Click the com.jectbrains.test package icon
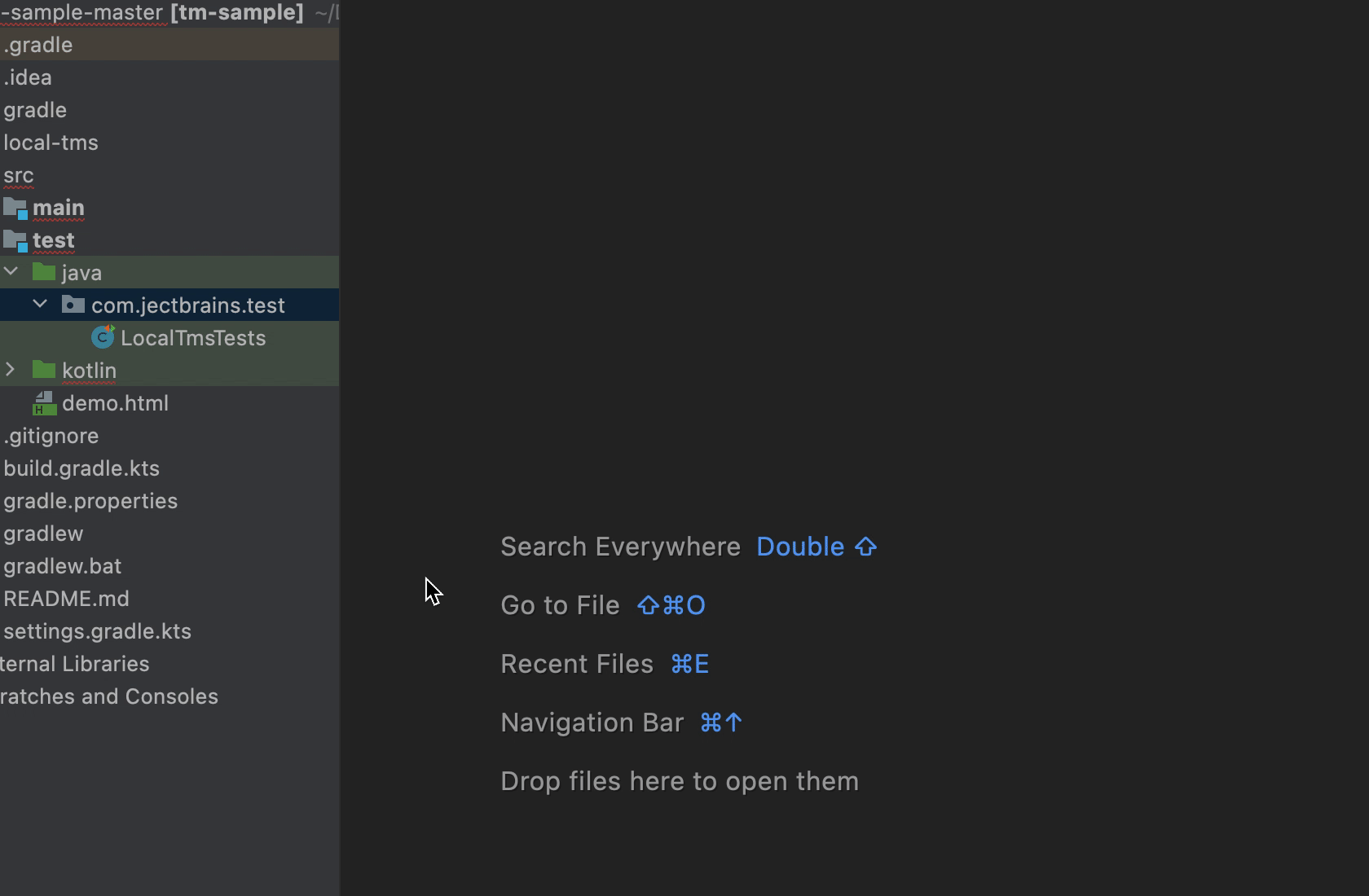This screenshot has width=1369, height=896. tap(73, 305)
